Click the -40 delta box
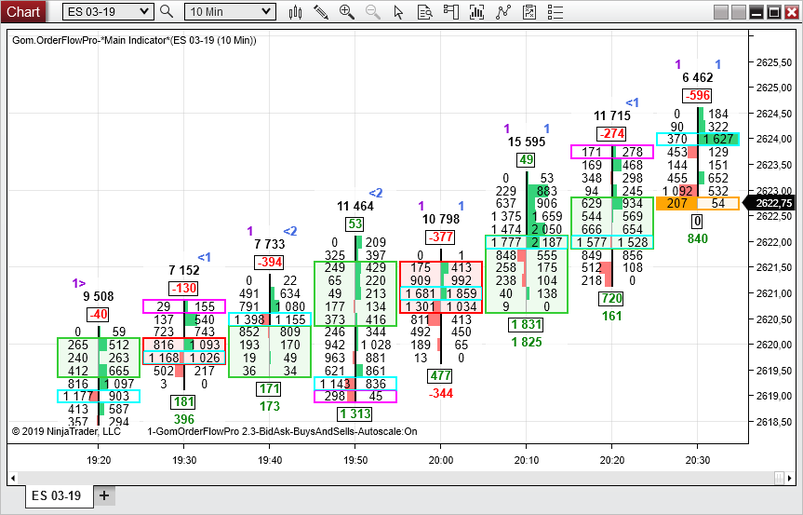 (97, 314)
